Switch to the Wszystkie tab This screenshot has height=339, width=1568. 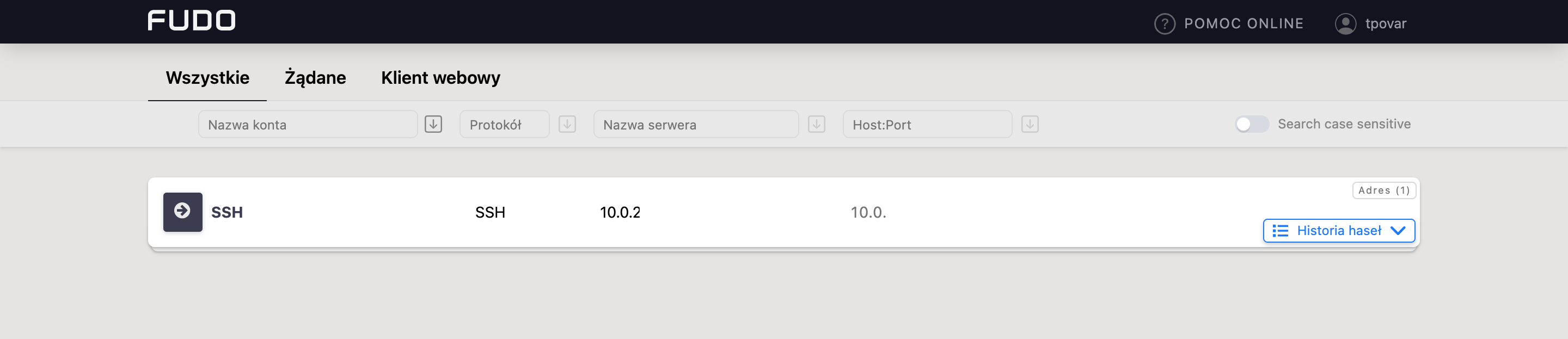pos(207,78)
